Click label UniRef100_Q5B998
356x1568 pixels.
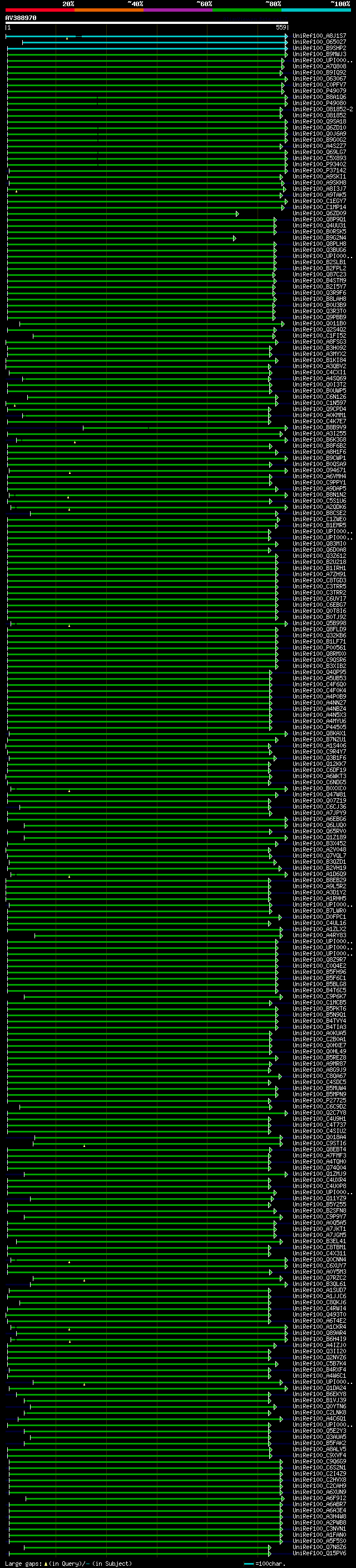[319, 624]
